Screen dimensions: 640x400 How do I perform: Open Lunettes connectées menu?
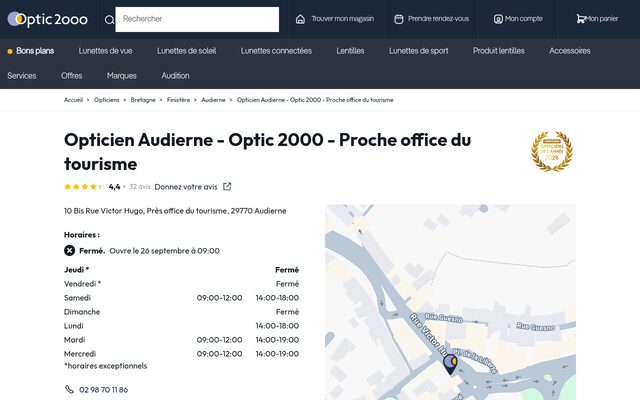click(x=276, y=51)
